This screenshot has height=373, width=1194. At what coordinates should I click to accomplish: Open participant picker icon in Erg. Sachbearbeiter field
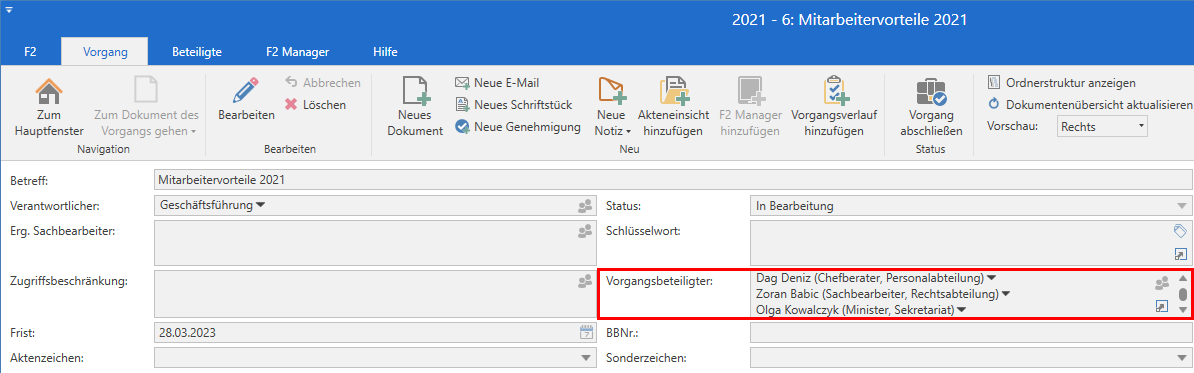click(x=585, y=231)
